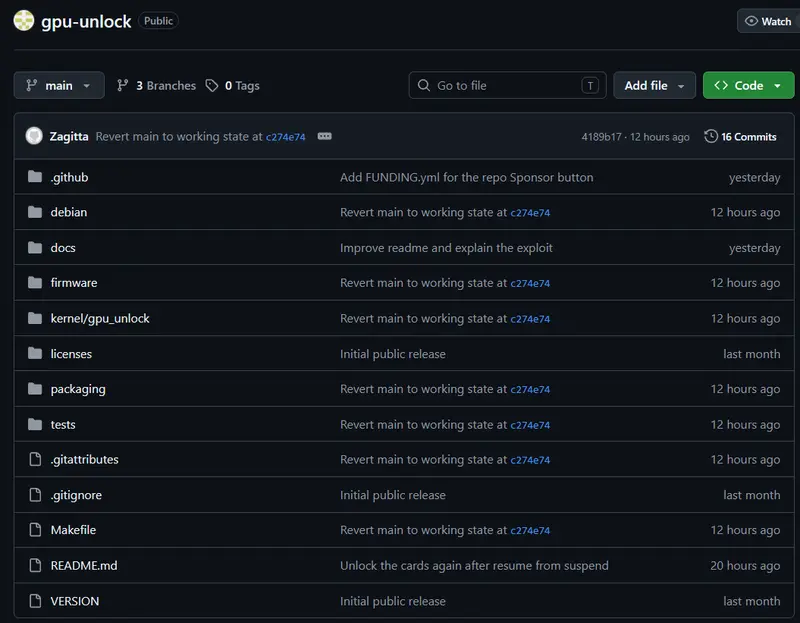Viewport: 800px width, 623px height.
Task: Open c274e74 hash link in the Makefile row
Action: pyautogui.click(x=530, y=530)
